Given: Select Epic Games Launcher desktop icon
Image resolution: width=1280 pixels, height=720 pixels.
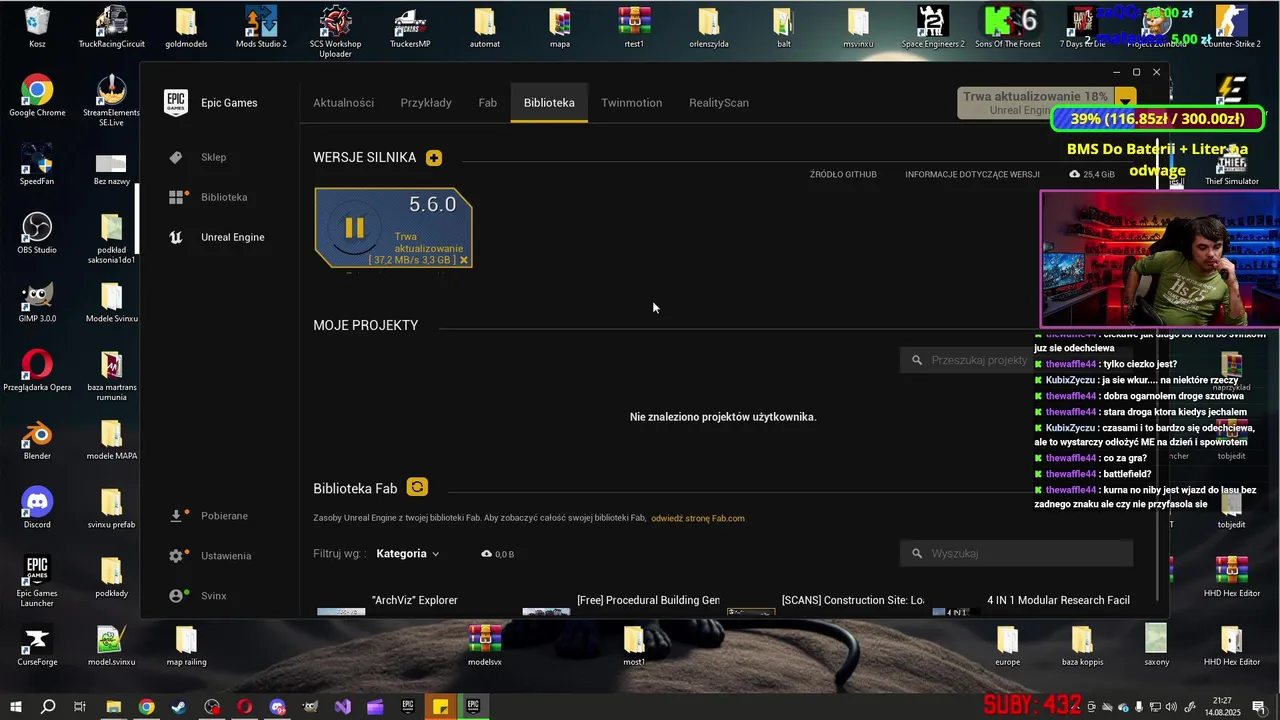Looking at the screenshot, I should (x=37, y=581).
